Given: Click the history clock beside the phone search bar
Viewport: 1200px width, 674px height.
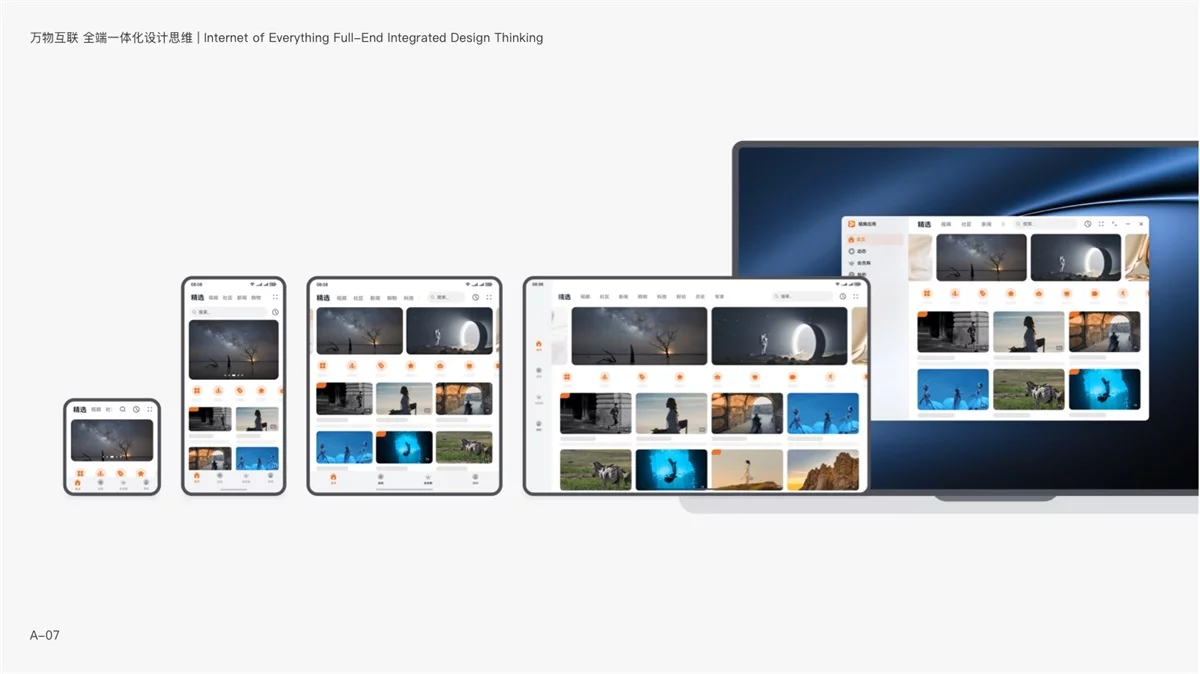Looking at the screenshot, I should (275, 312).
